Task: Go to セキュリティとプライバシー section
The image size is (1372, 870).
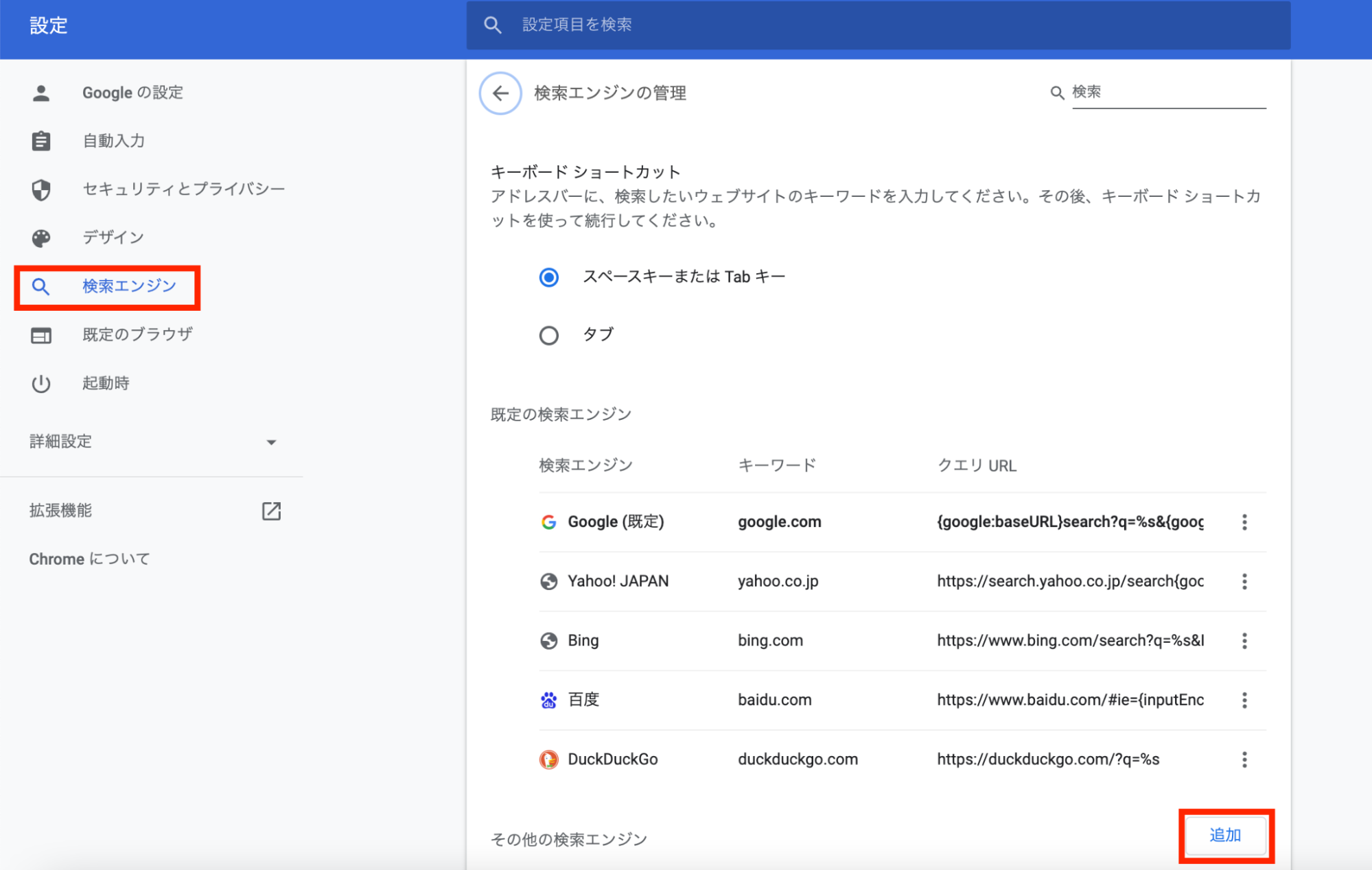Action: coord(183,189)
